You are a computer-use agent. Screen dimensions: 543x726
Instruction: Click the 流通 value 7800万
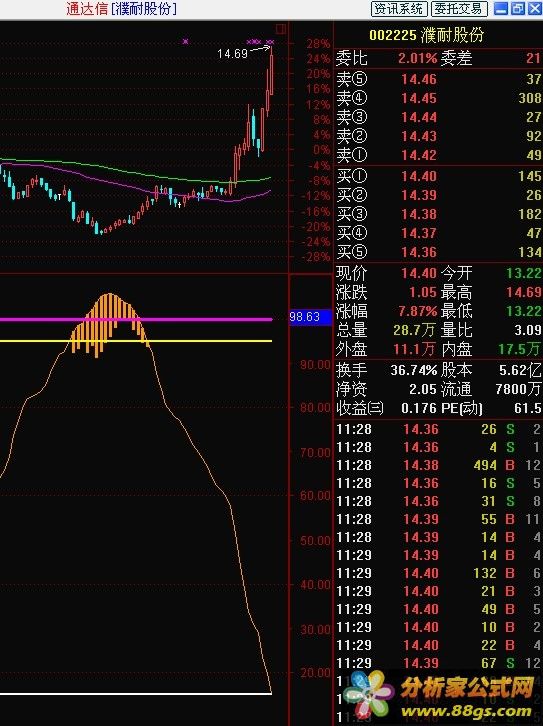pyautogui.click(x=518, y=389)
